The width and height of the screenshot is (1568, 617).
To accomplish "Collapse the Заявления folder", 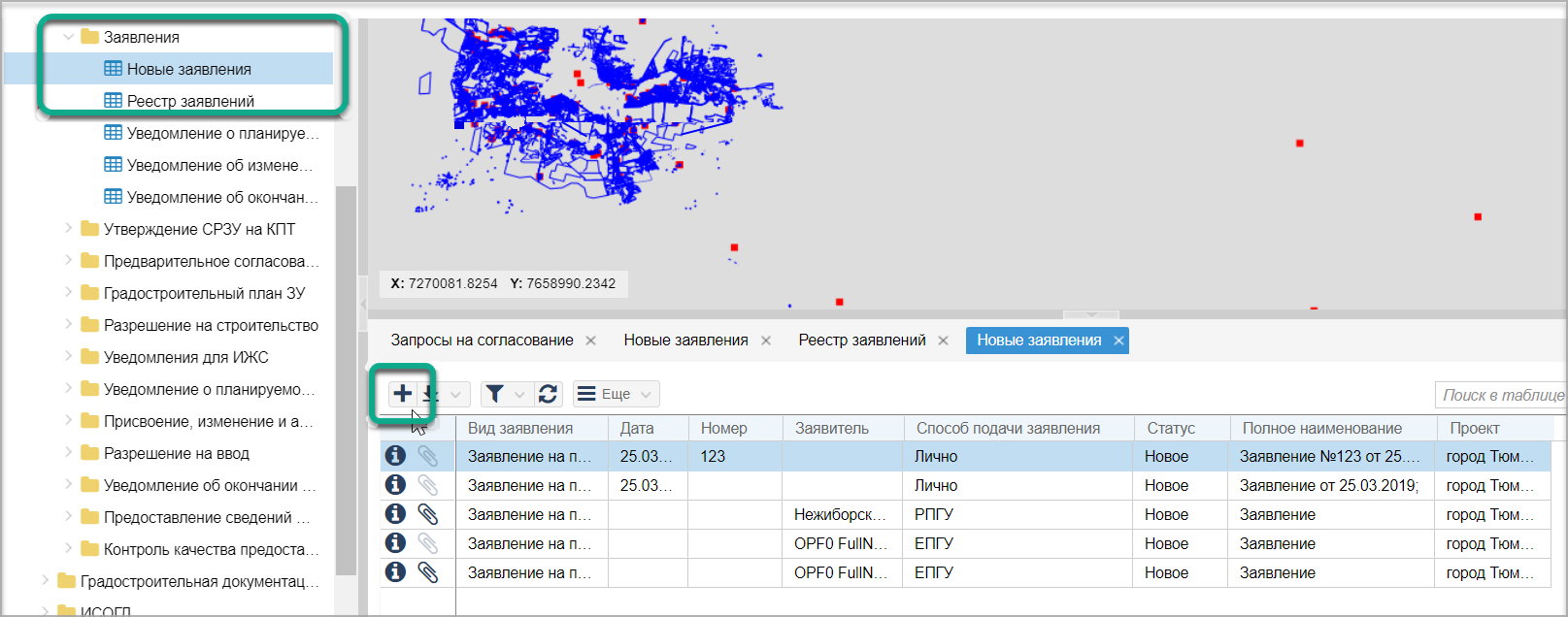I will [68, 37].
